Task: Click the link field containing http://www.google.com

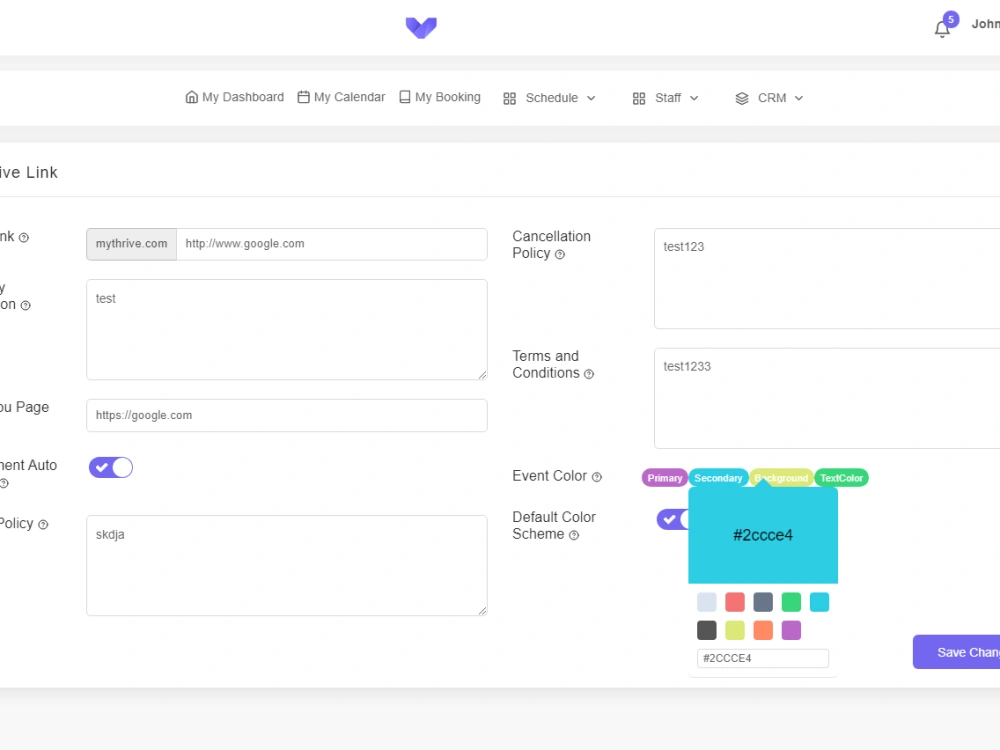Action: (332, 244)
